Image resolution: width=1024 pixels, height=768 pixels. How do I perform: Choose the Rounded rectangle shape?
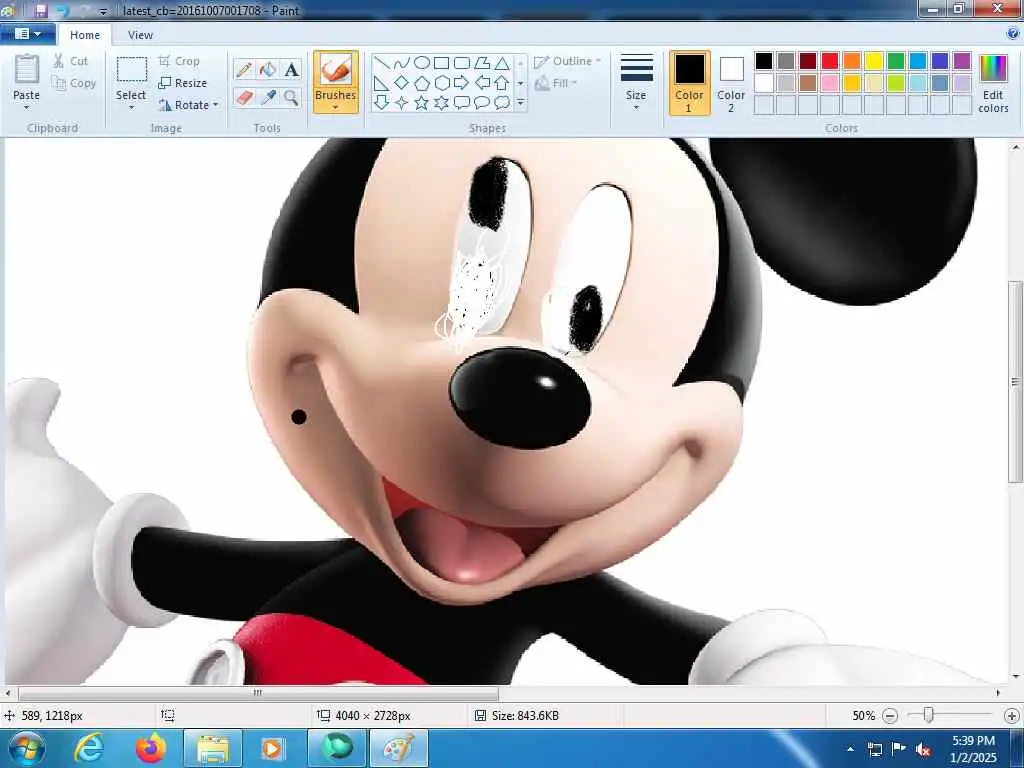click(x=462, y=63)
